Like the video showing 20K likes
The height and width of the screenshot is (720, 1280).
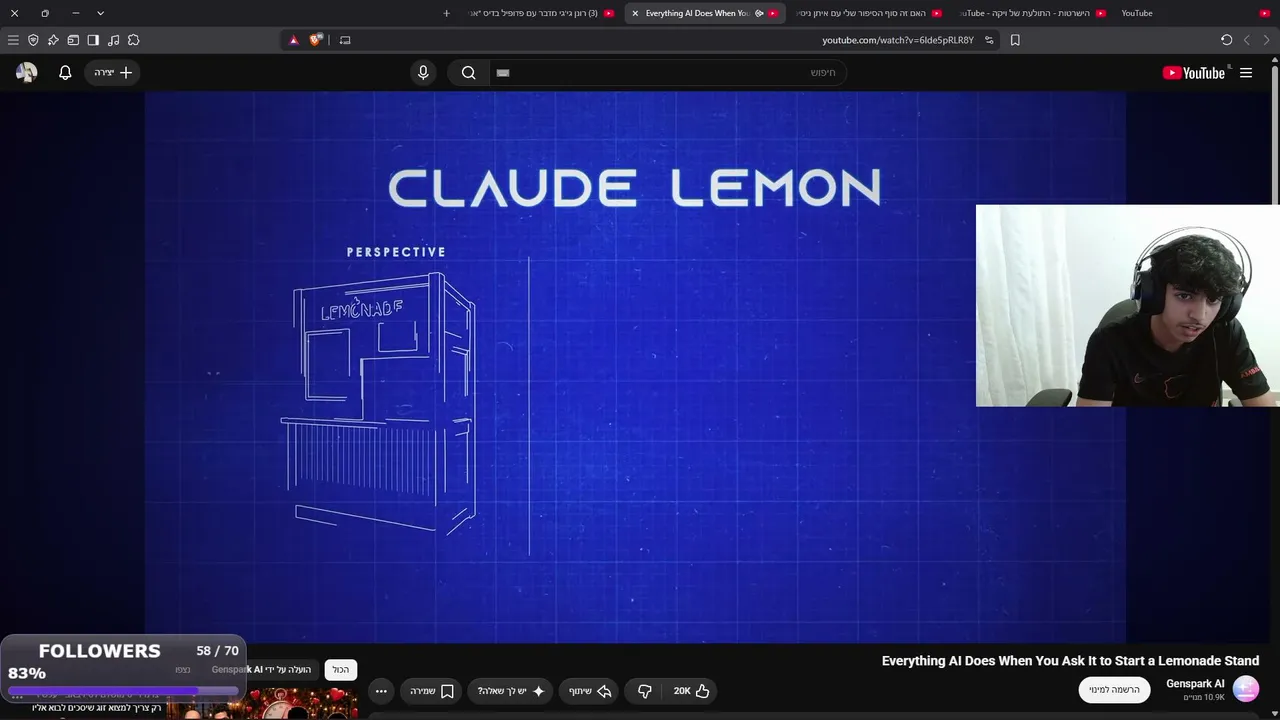tap(691, 691)
